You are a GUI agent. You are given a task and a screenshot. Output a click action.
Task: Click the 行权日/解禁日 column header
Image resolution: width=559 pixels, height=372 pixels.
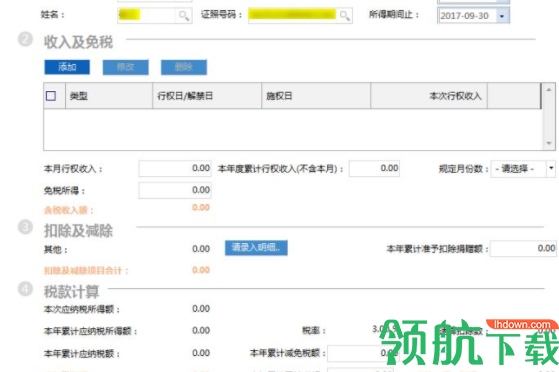(207, 96)
